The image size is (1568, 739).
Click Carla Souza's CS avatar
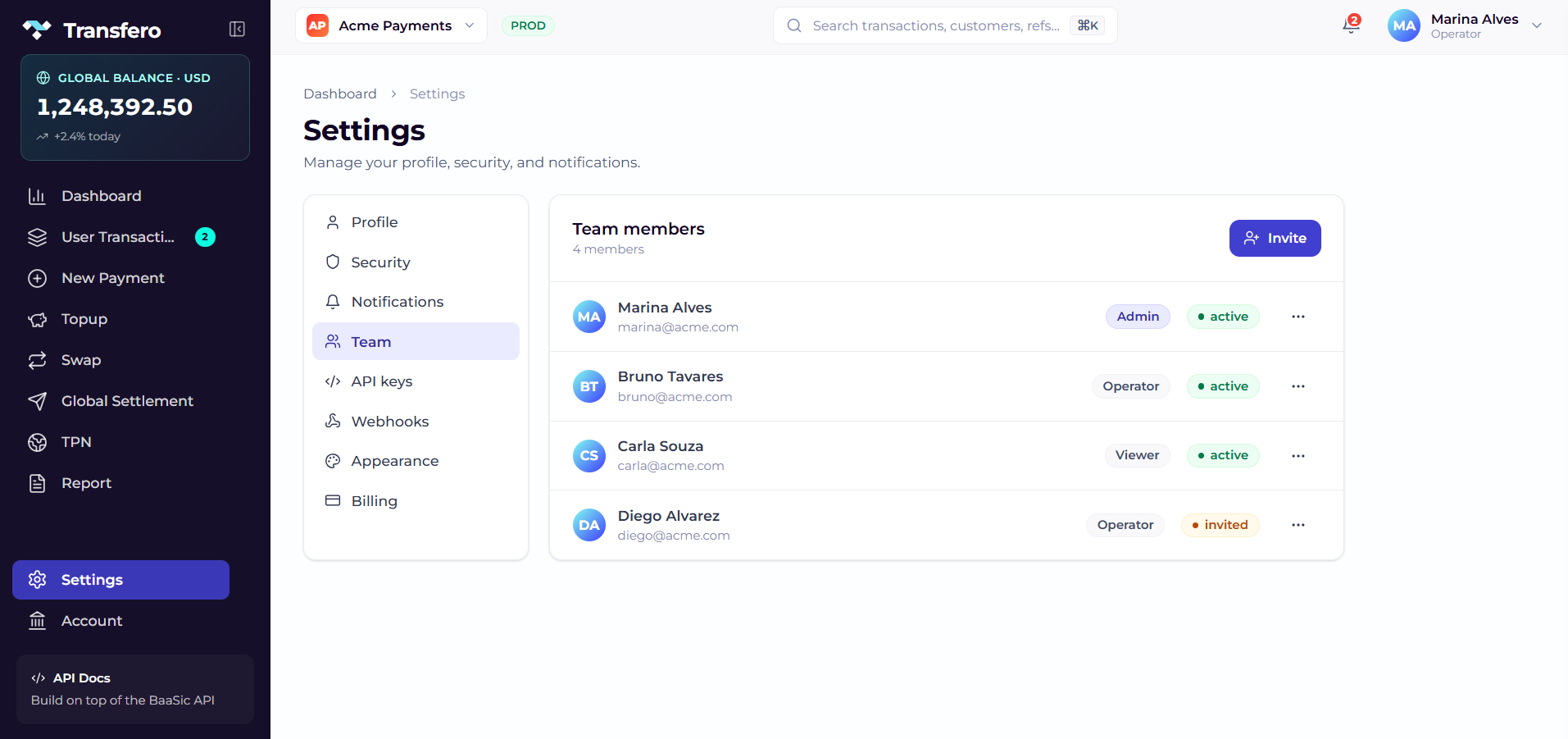pyautogui.click(x=589, y=456)
